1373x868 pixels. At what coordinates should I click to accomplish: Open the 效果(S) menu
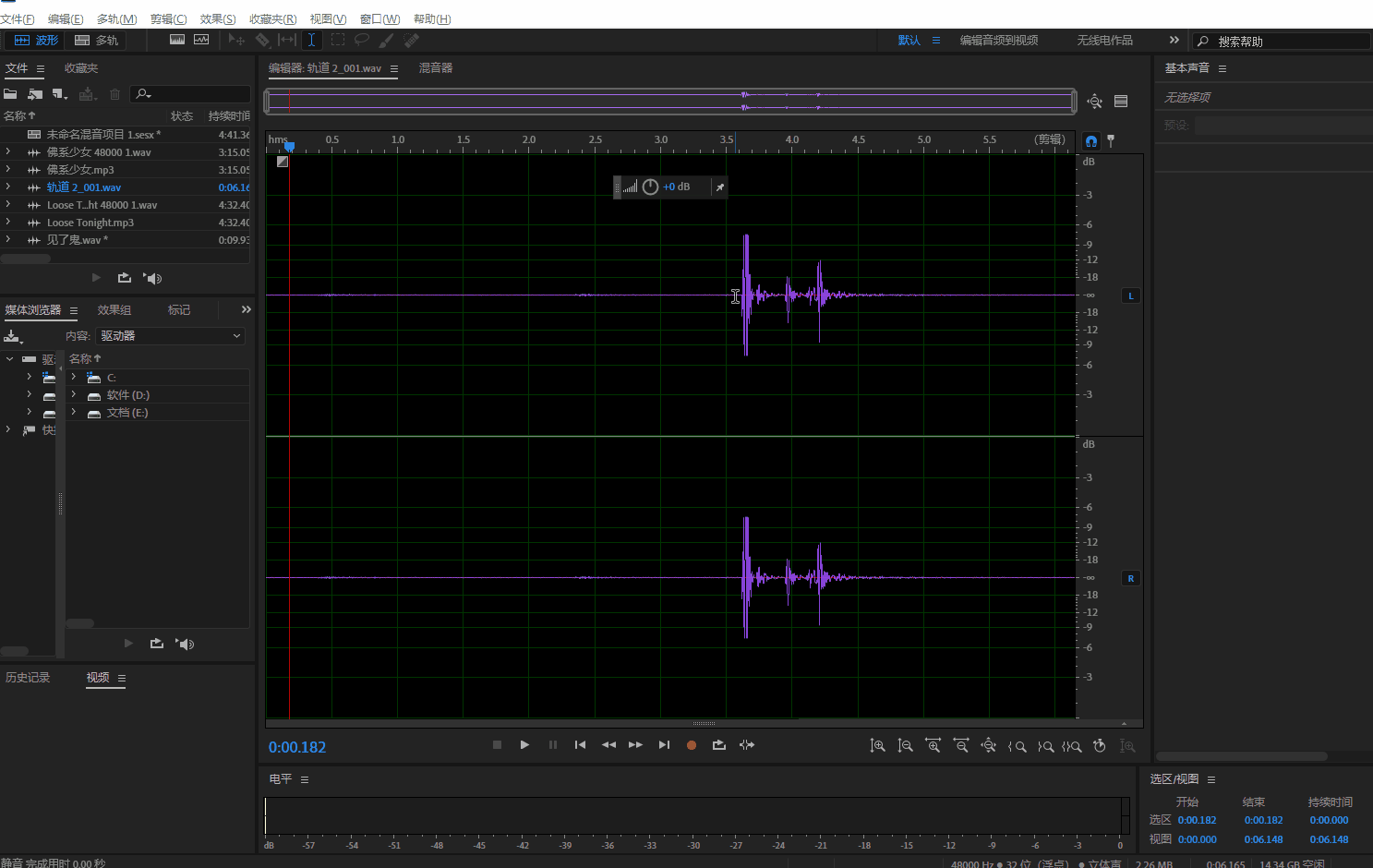[x=218, y=19]
